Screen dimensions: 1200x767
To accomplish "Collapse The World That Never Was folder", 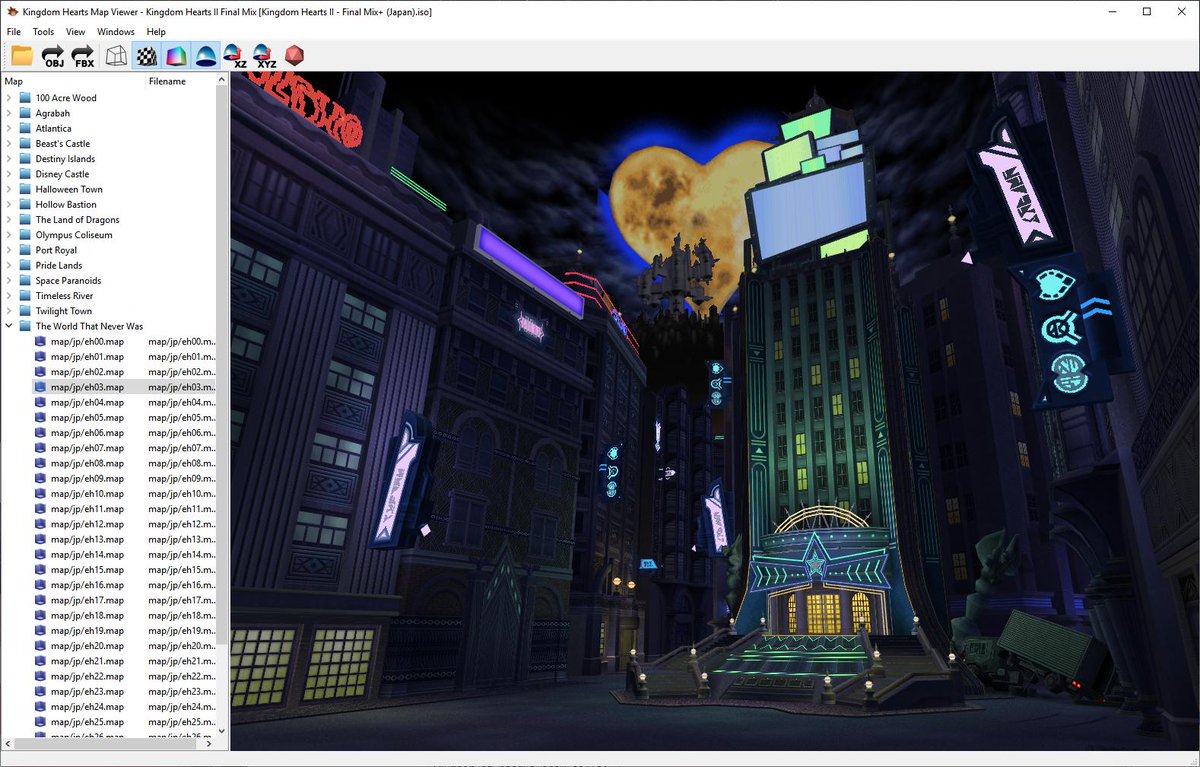I will 9,326.
